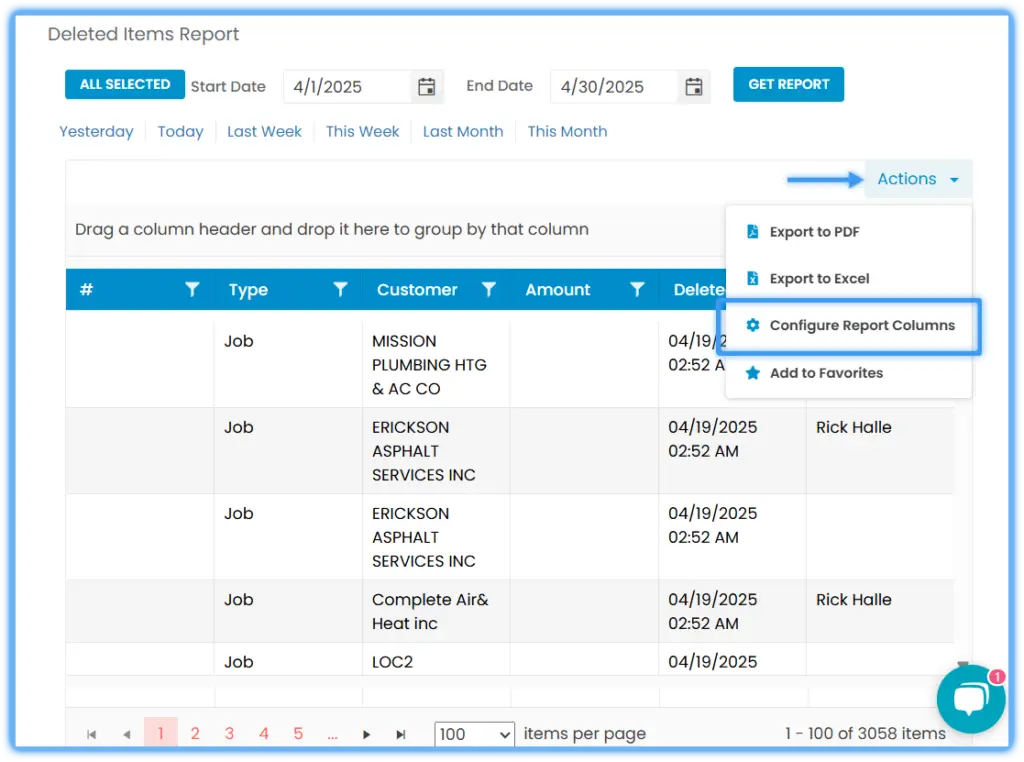Click the gear icon for Configure Report Columns
1024x762 pixels.
coord(752,325)
